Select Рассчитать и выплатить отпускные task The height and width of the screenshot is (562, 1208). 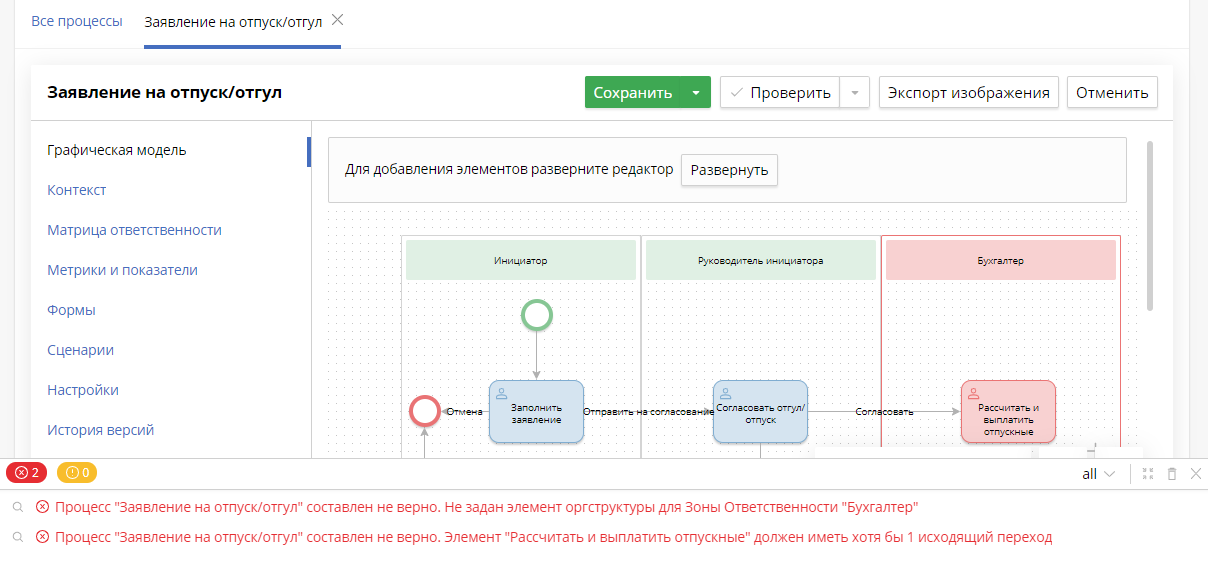pos(1008,411)
